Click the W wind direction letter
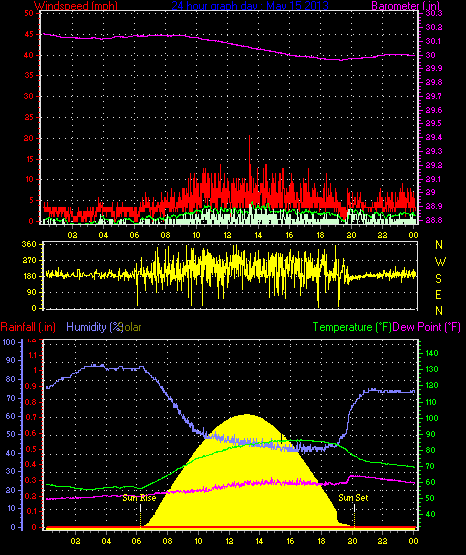 click(440, 262)
